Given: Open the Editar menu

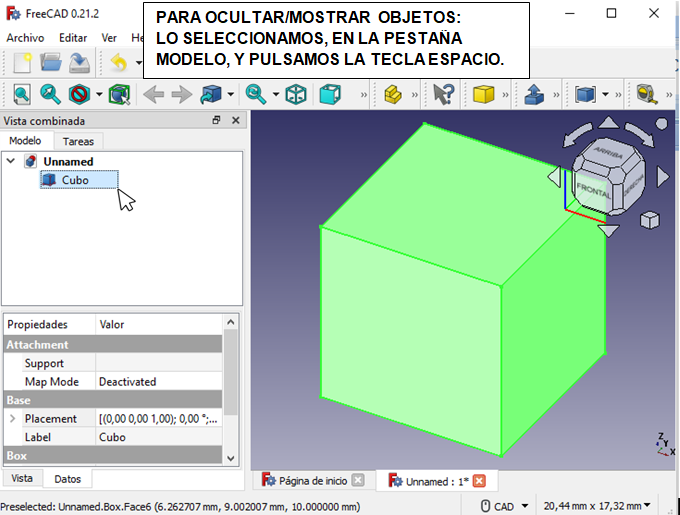Looking at the screenshot, I should tap(73, 37).
